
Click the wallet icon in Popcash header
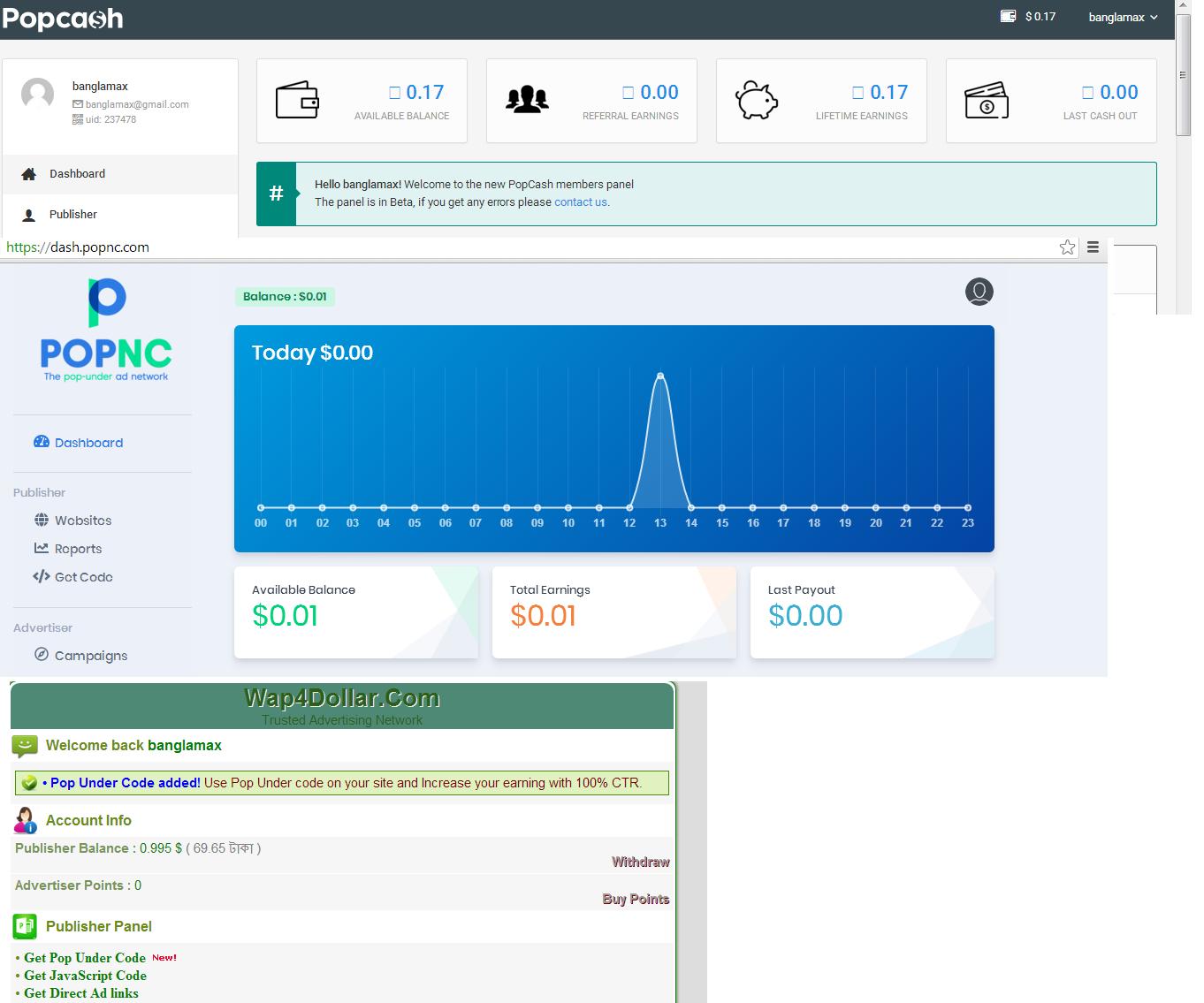pos(1007,16)
